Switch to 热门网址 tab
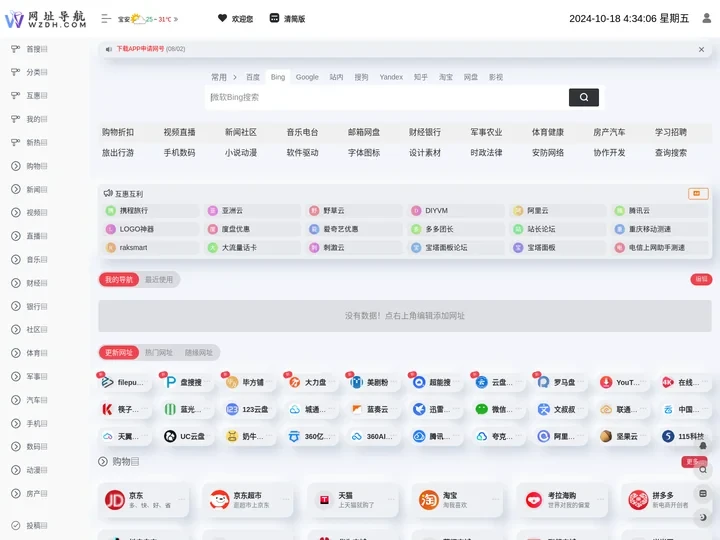 click(x=159, y=353)
